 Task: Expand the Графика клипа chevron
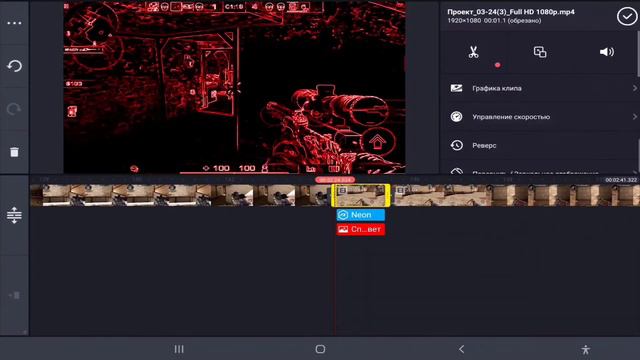click(x=635, y=88)
